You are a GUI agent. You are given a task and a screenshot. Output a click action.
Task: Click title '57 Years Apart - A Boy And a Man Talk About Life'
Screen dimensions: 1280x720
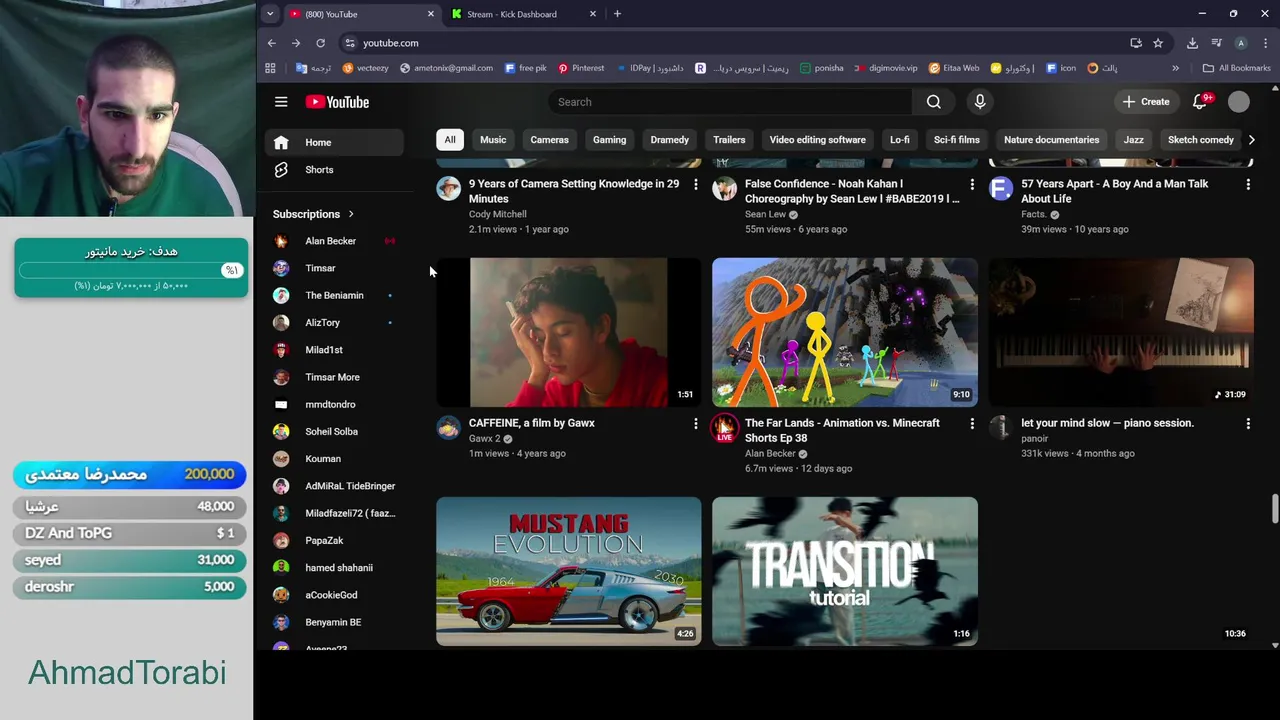coord(1114,191)
